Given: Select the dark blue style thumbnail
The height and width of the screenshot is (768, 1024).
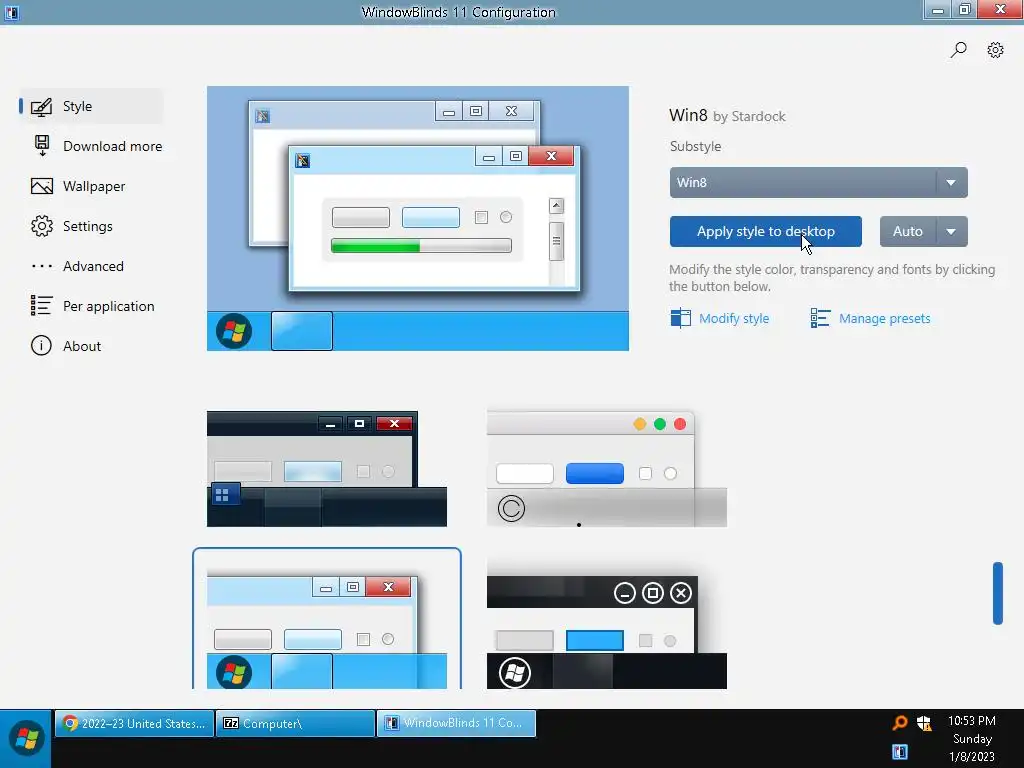Looking at the screenshot, I should [327, 469].
